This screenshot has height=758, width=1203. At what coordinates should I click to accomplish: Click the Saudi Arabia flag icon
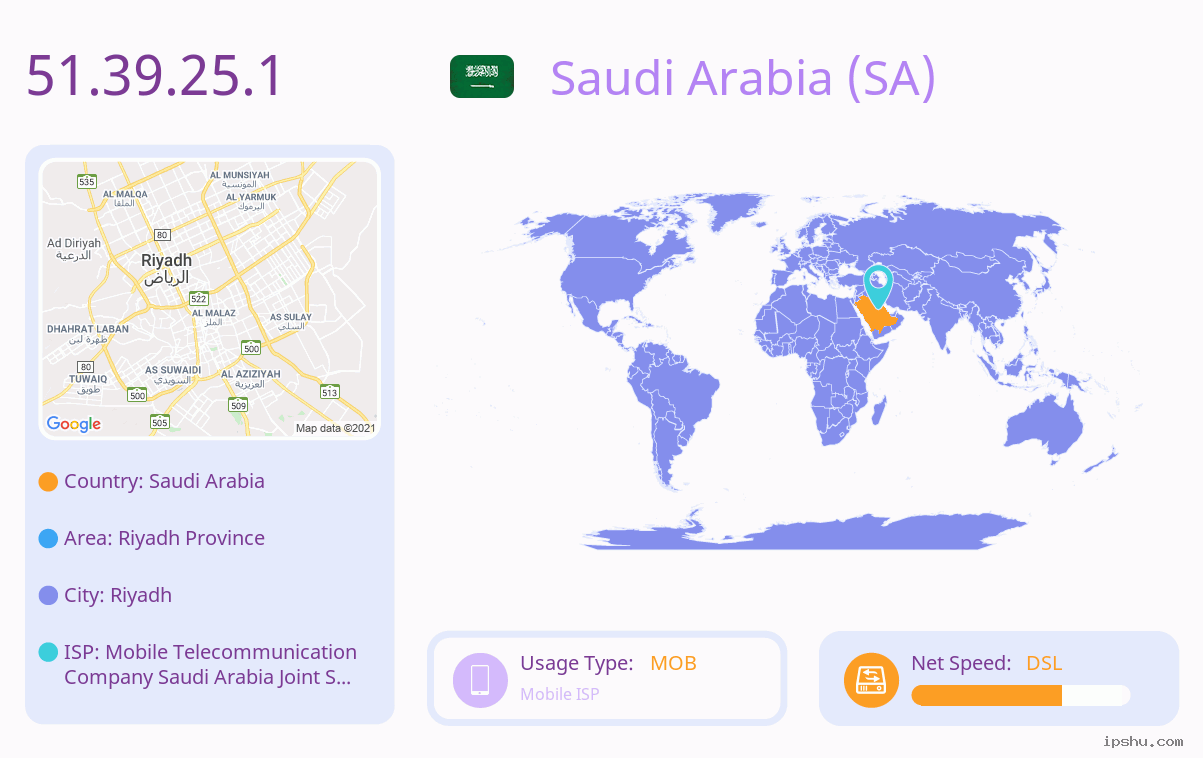pos(482,77)
